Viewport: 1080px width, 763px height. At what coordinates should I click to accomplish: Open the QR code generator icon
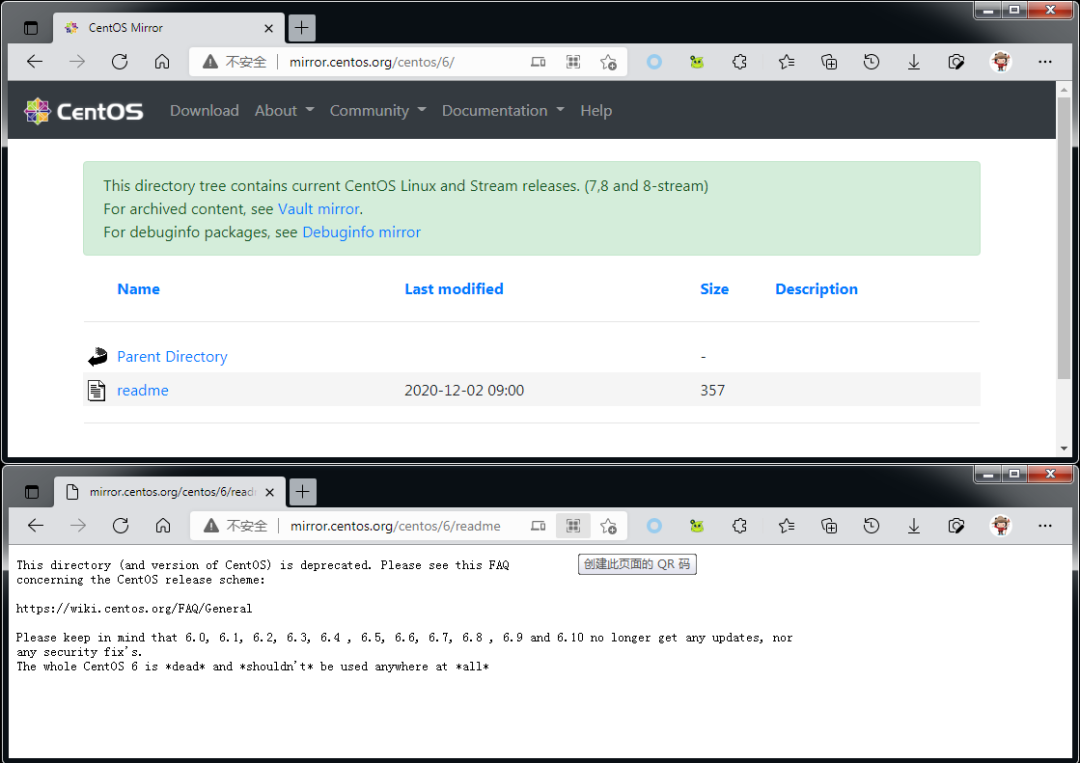573,62
